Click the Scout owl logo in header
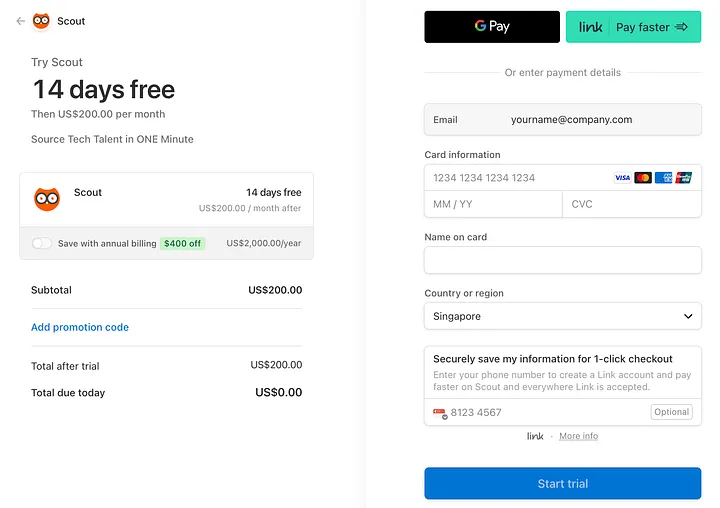 (x=41, y=21)
